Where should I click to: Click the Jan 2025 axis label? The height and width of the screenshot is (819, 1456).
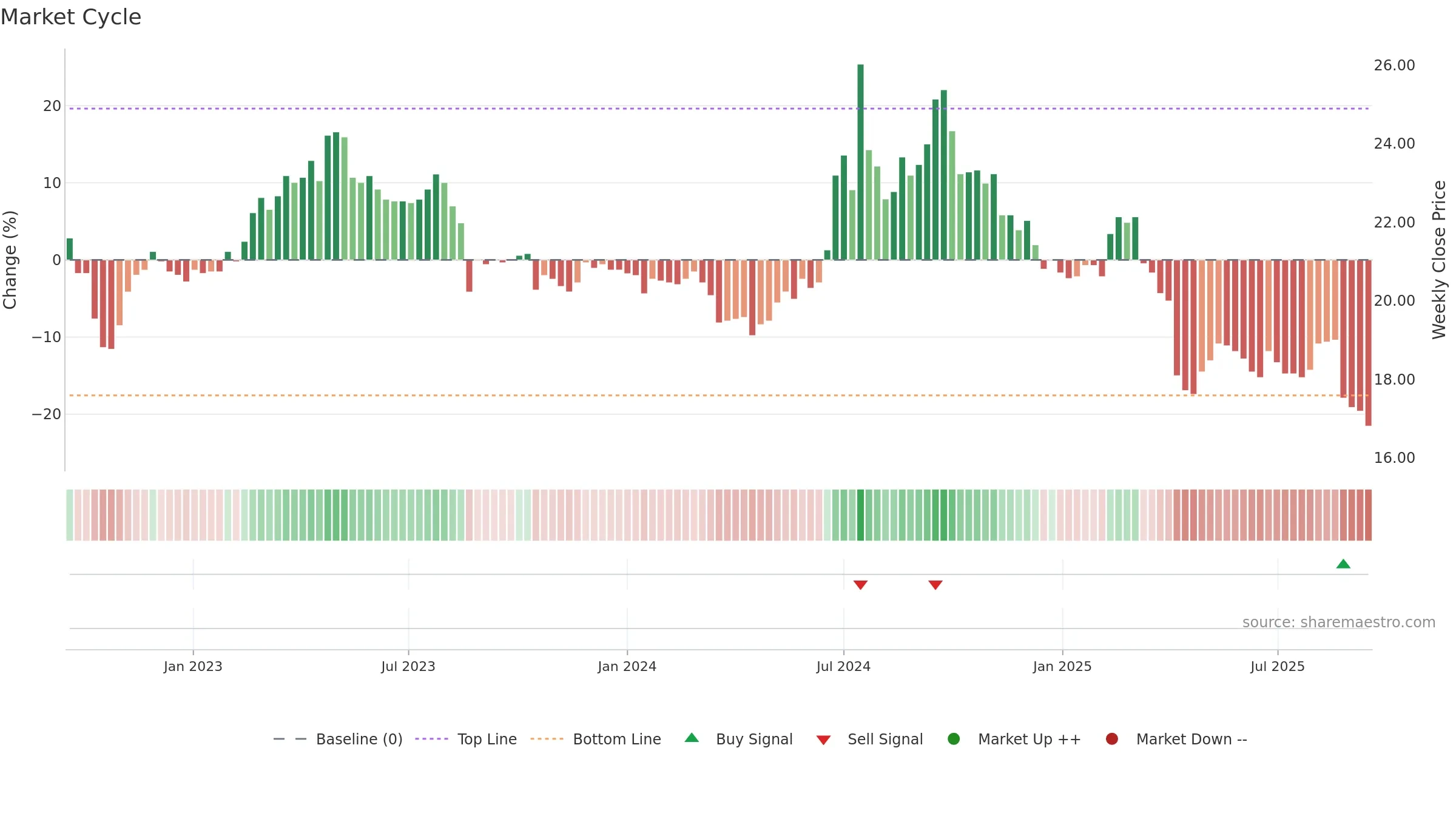coord(1062,667)
